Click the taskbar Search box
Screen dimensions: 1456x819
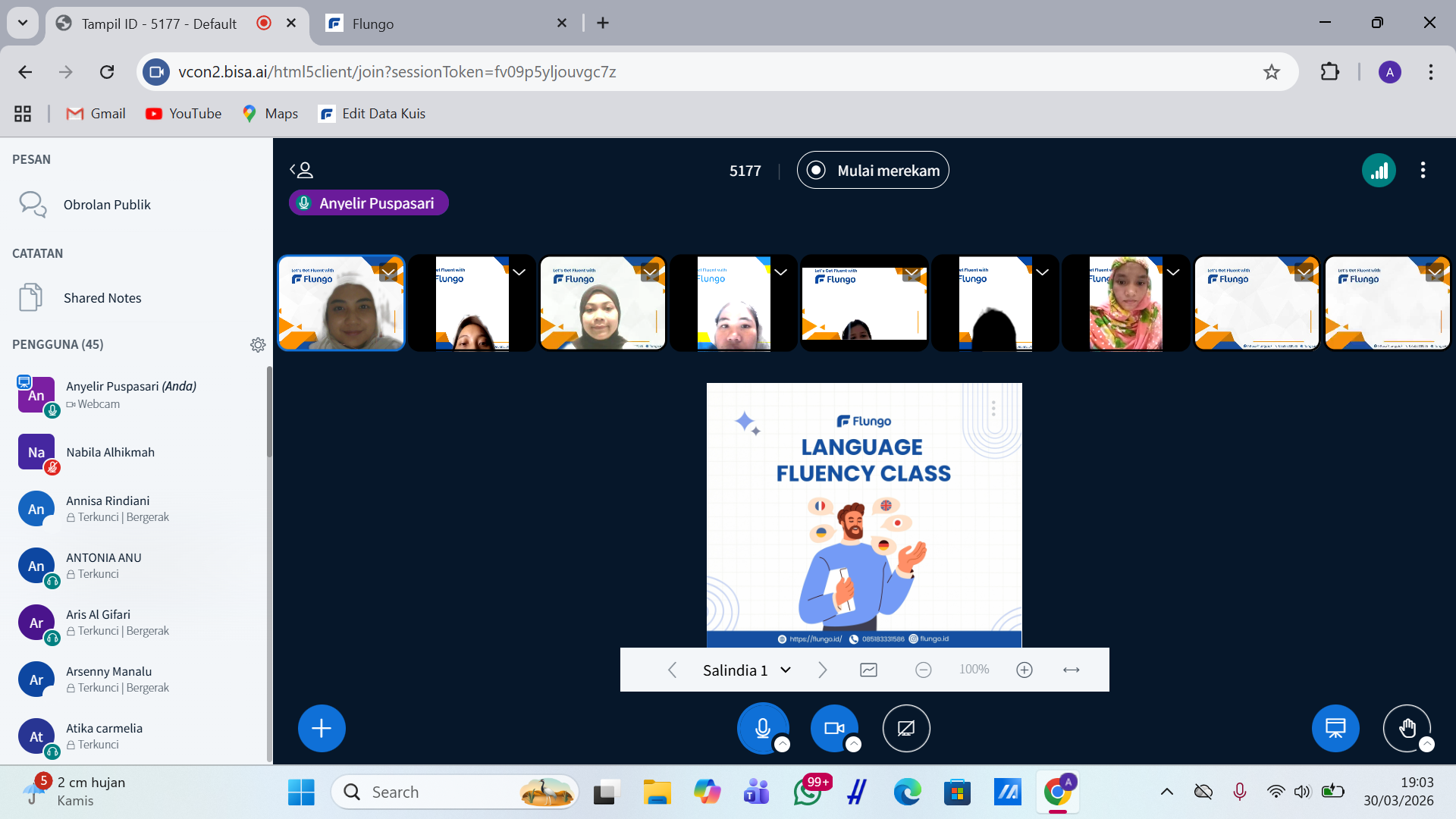click(x=455, y=792)
